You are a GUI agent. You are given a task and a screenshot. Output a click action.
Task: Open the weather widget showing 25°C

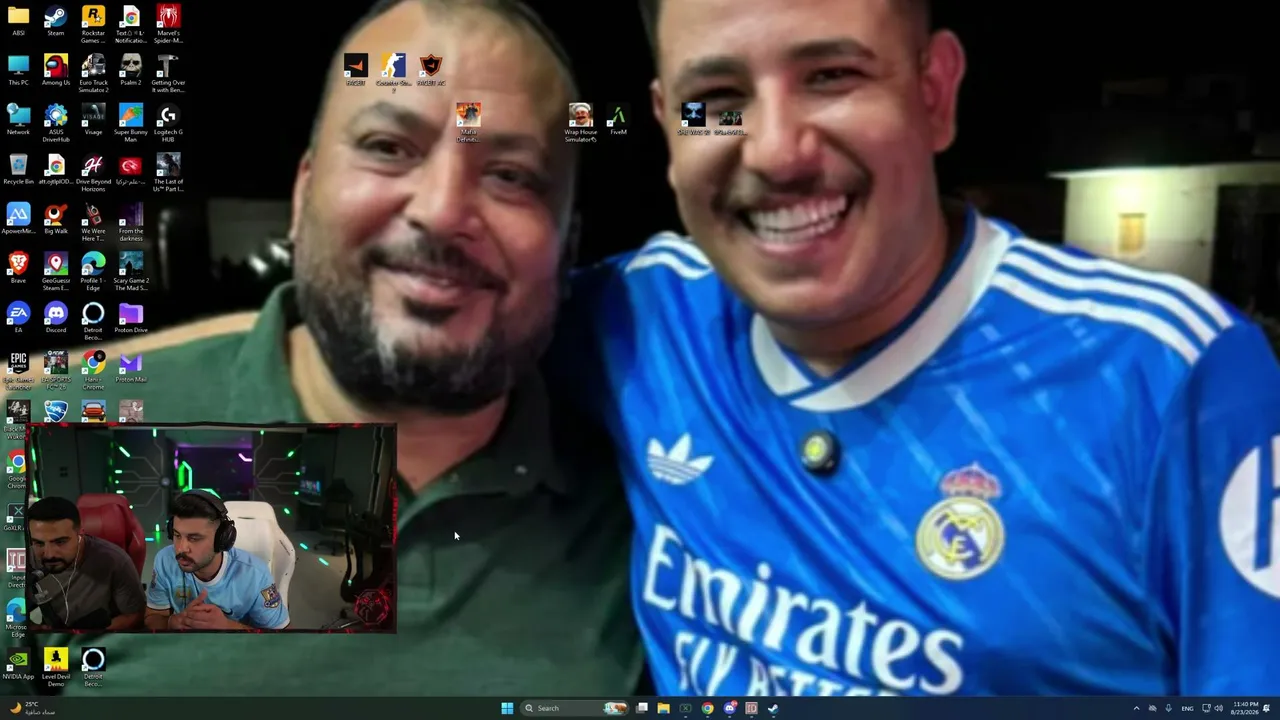30,708
